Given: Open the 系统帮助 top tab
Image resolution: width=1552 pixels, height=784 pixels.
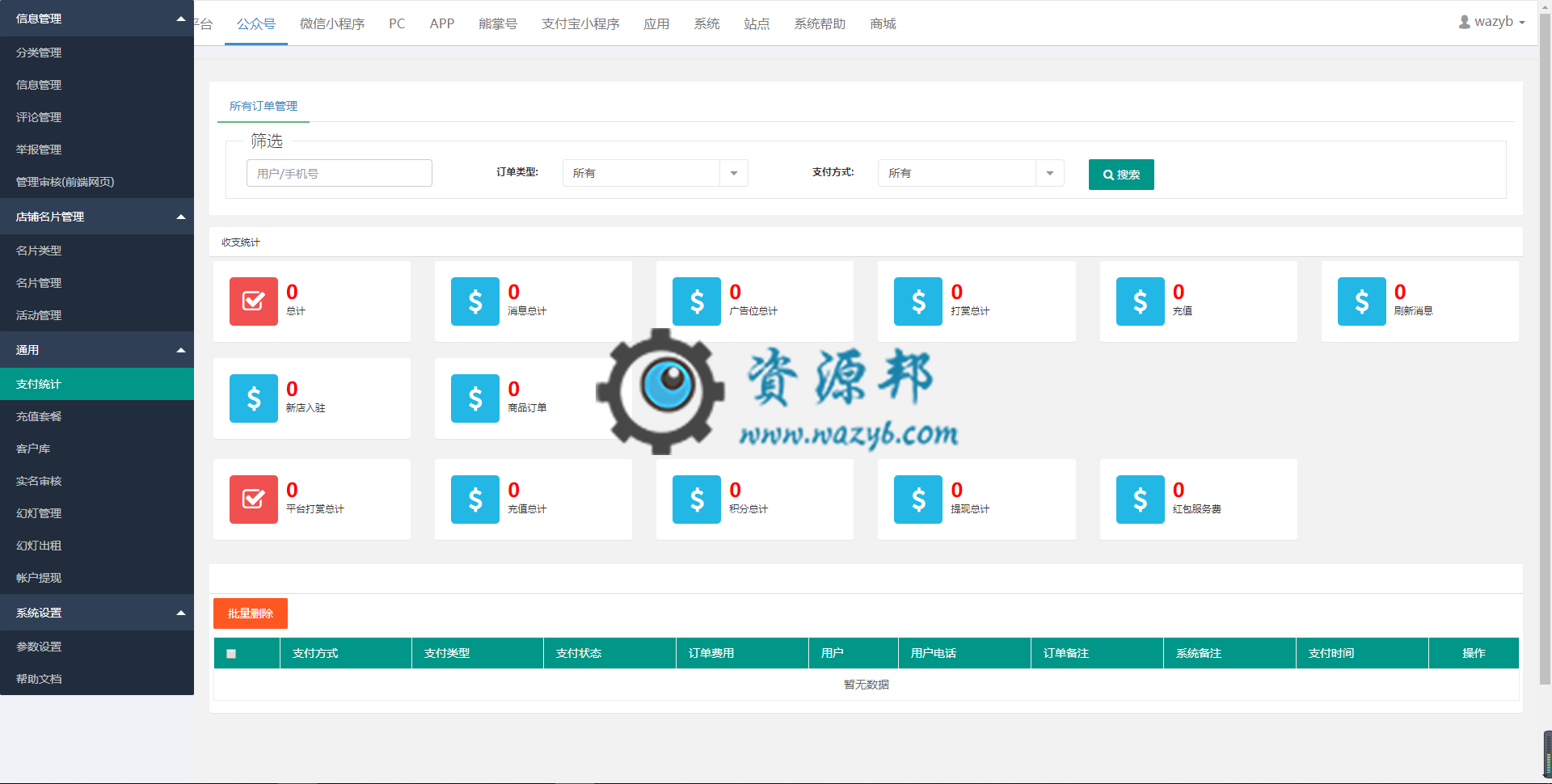Looking at the screenshot, I should tap(820, 23).
